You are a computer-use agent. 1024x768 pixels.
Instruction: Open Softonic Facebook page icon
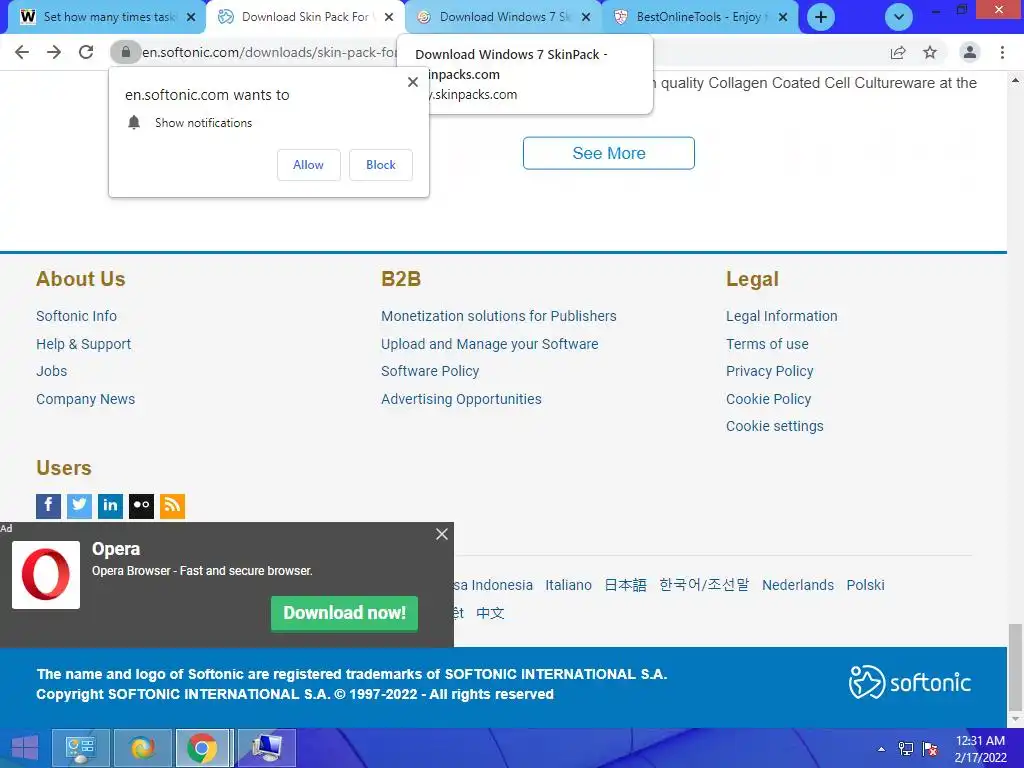pyautogui.click(x=48, y=506)
